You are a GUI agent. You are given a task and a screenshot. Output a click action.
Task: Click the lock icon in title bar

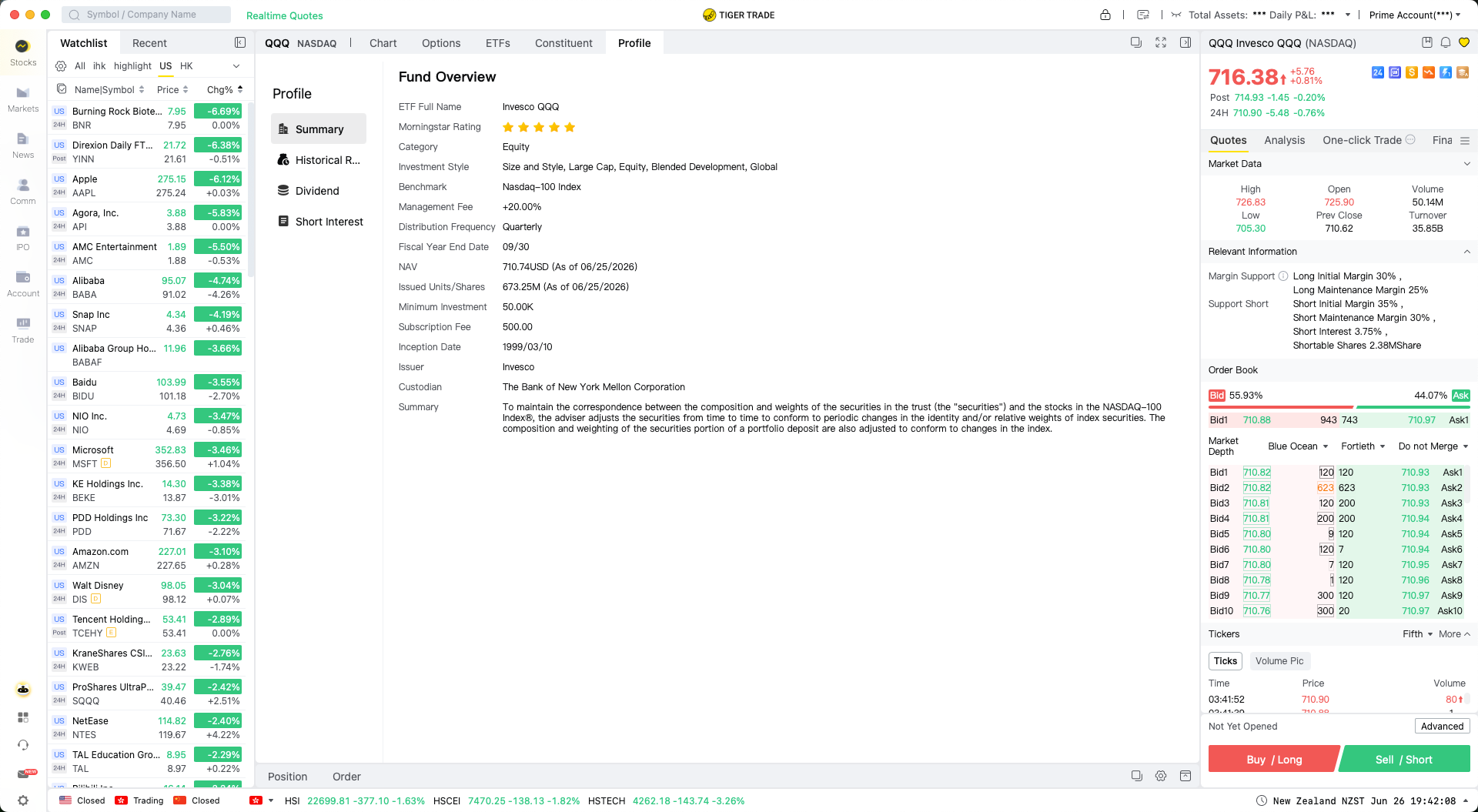[x=1105, y=15]
